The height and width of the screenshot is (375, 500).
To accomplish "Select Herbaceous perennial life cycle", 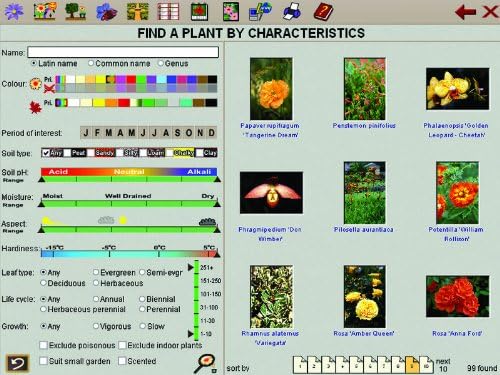I will click(43, 309).
